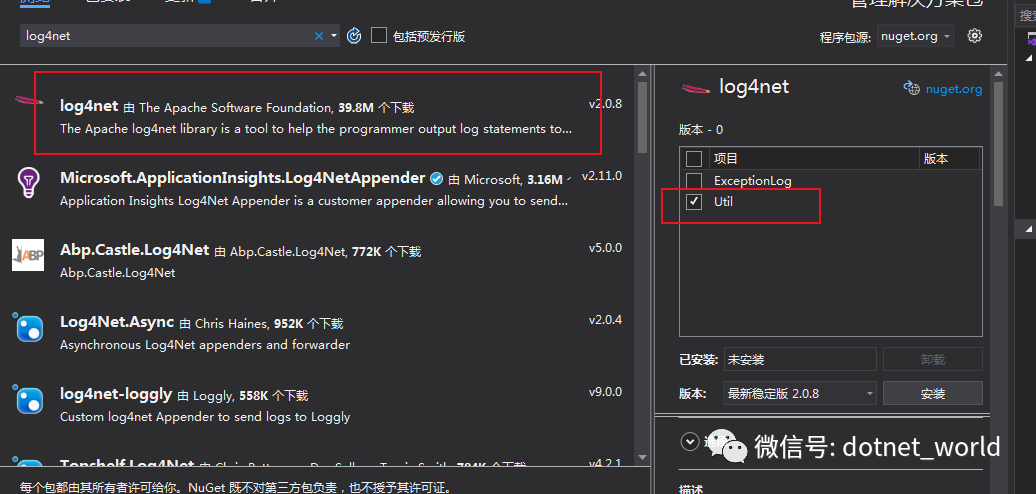Click the 包括预发行版 label

click(x=429, y=36)
